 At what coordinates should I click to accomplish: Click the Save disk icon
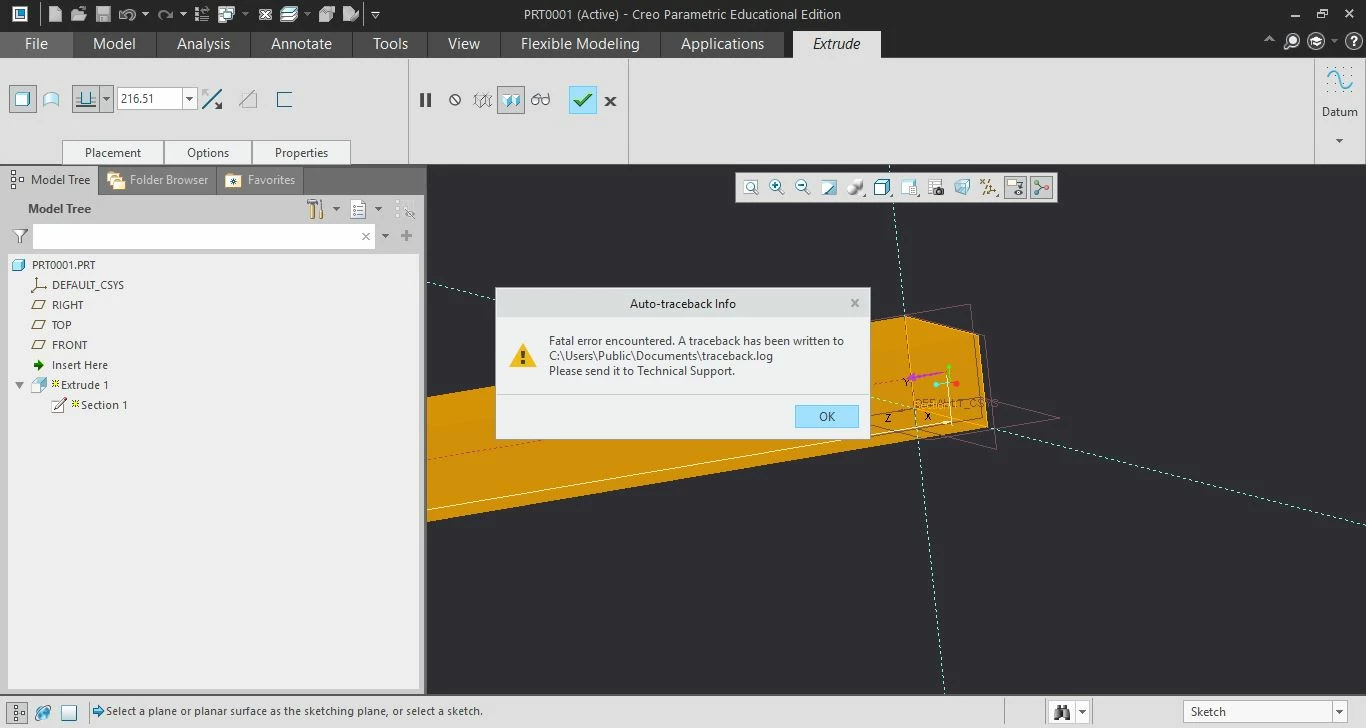point(103,14)
